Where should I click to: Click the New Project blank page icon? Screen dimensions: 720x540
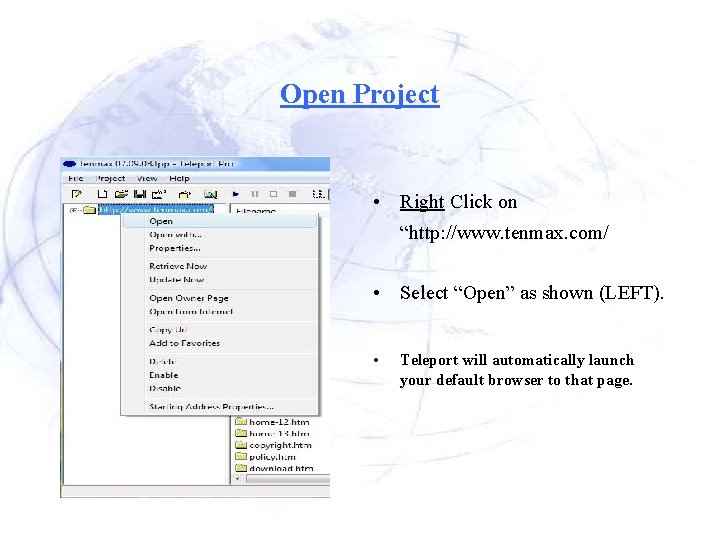[102, 194]
